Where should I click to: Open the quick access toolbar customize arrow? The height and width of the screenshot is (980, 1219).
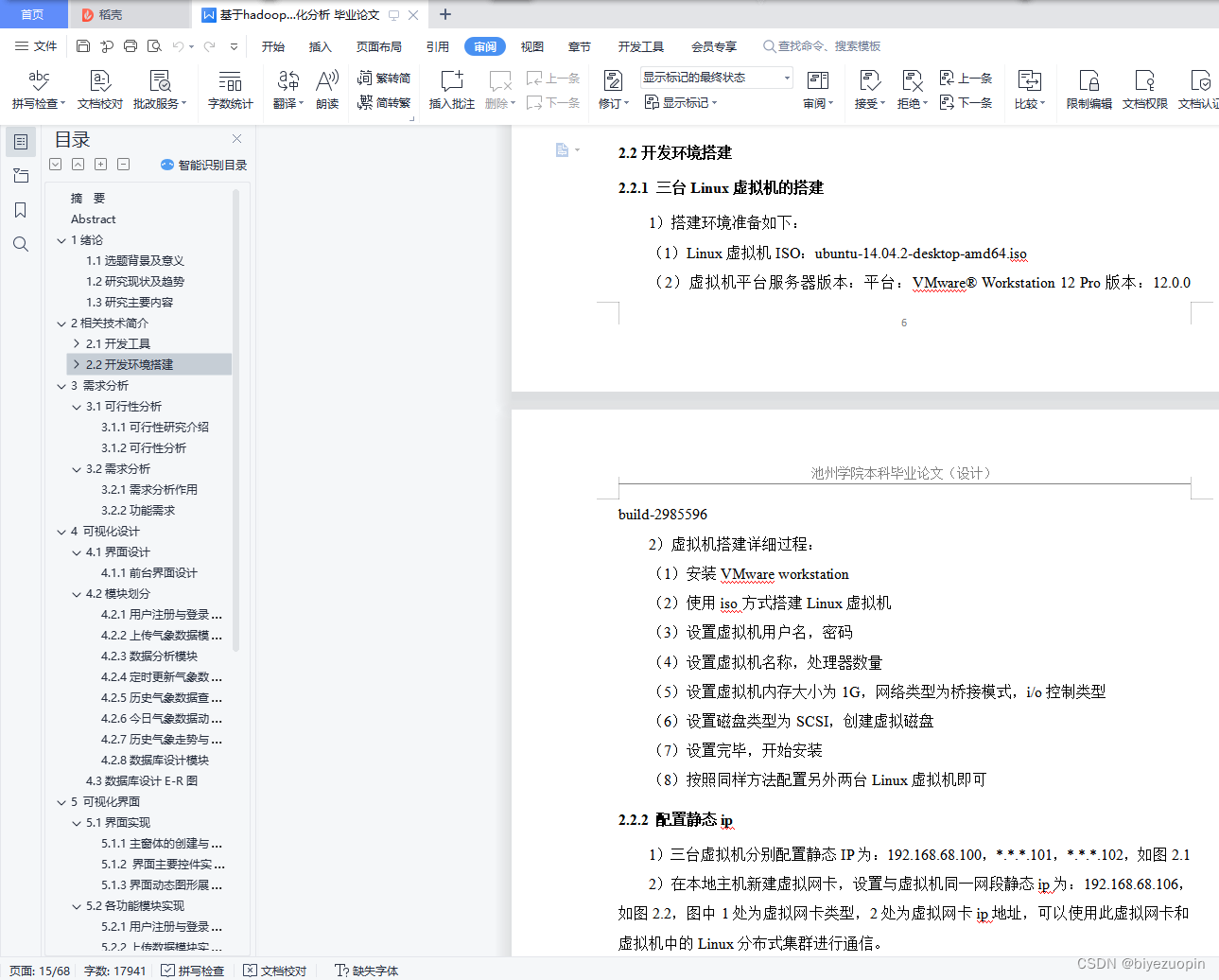[234, 45]
